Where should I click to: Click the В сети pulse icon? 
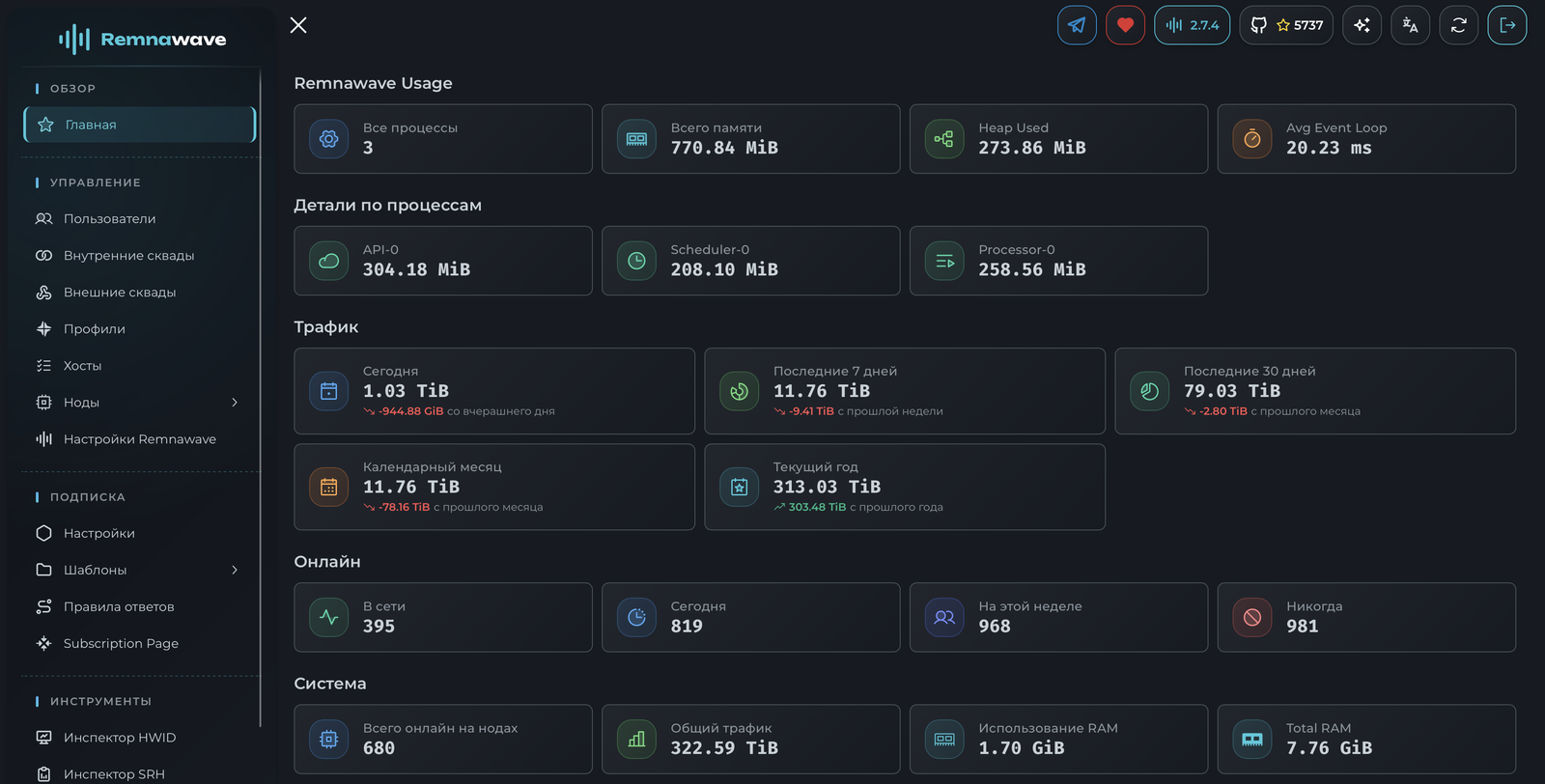pyautogui.click(x=328, y=617)
